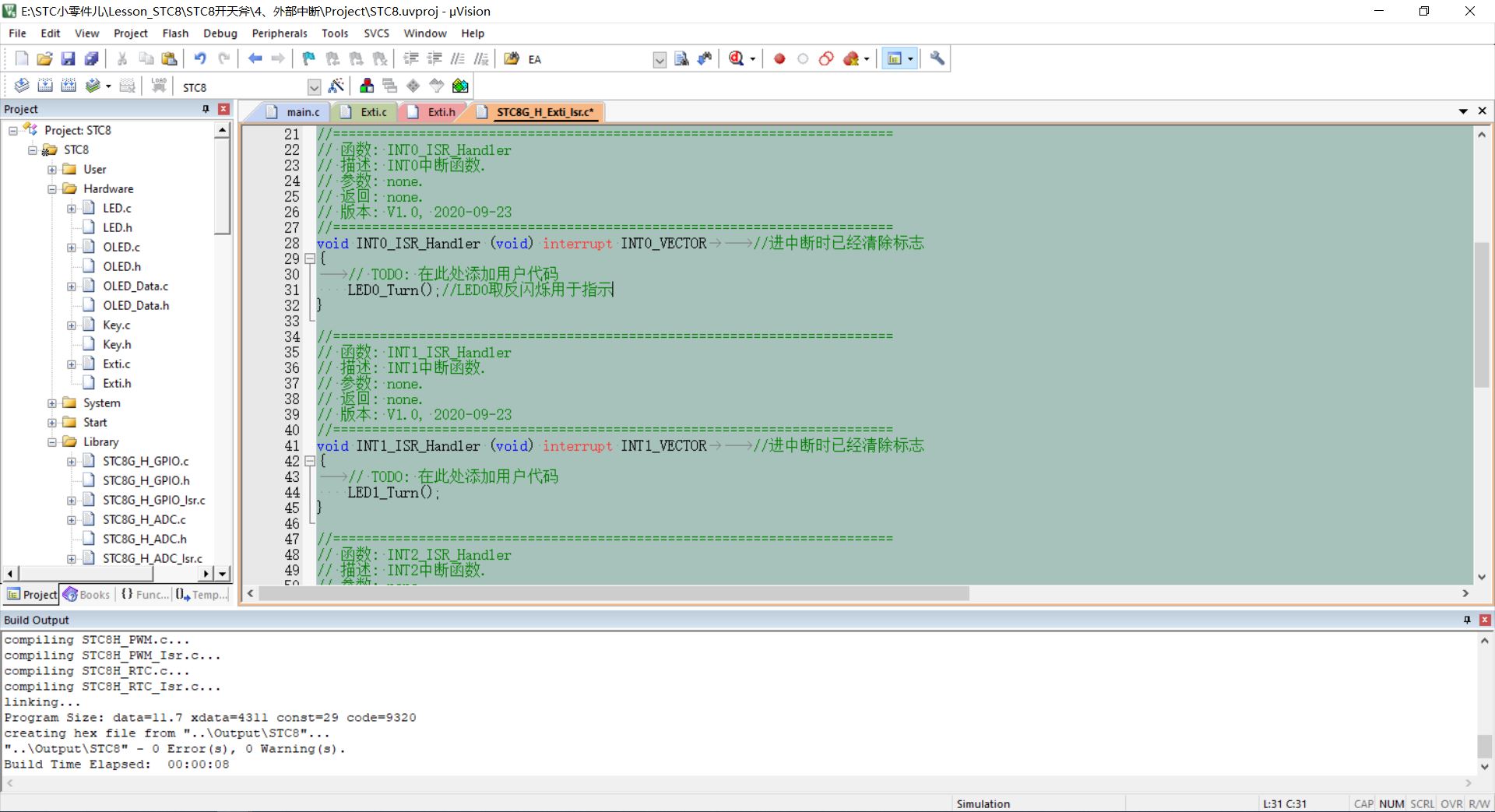Open configuration wrench icon

tap(937, 58)
